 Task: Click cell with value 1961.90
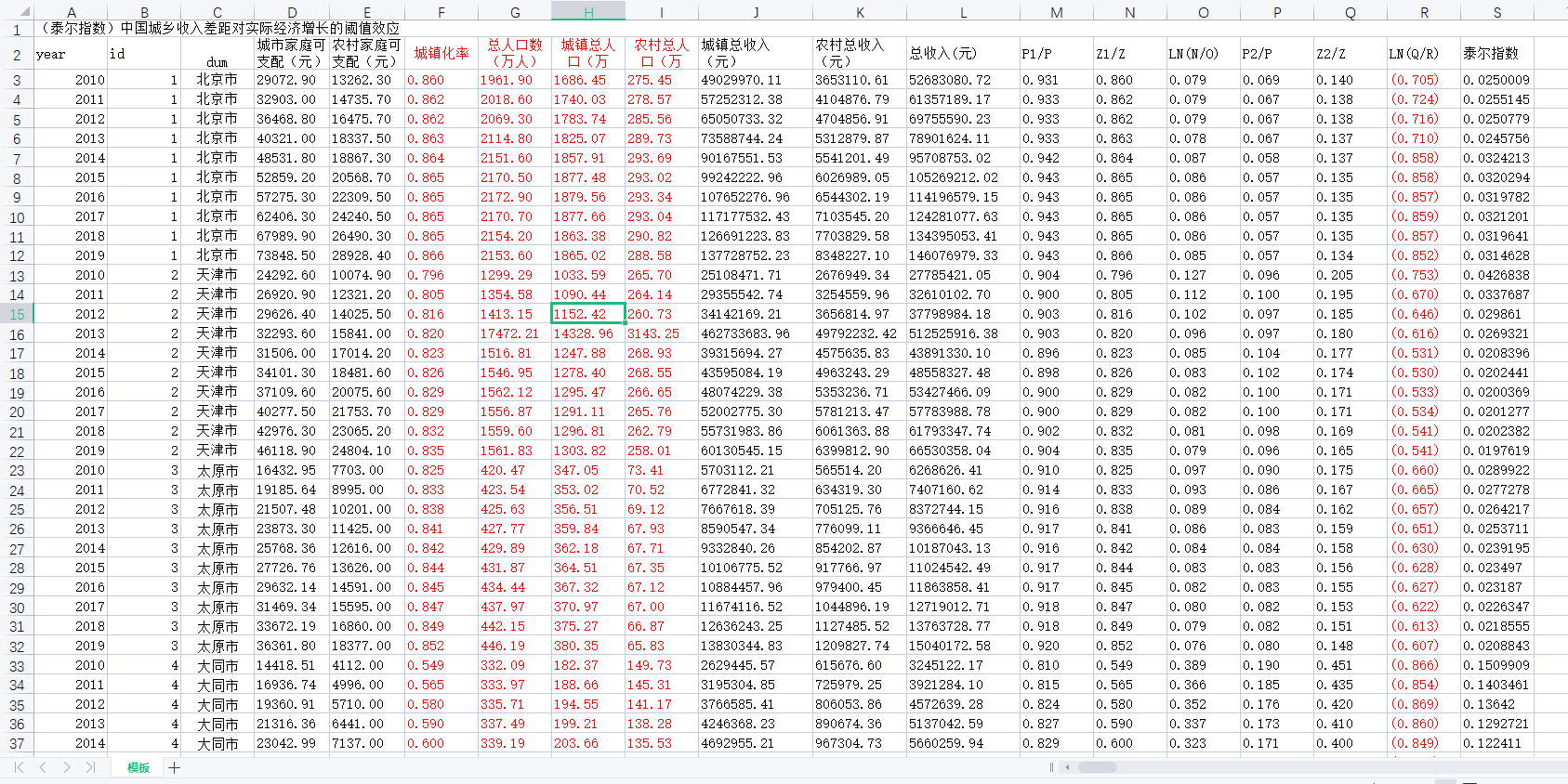[515, 80]
